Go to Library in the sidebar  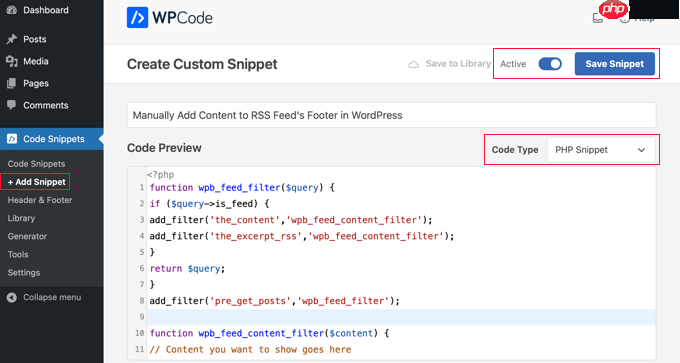pyautogui.click(x=21, y=218)
